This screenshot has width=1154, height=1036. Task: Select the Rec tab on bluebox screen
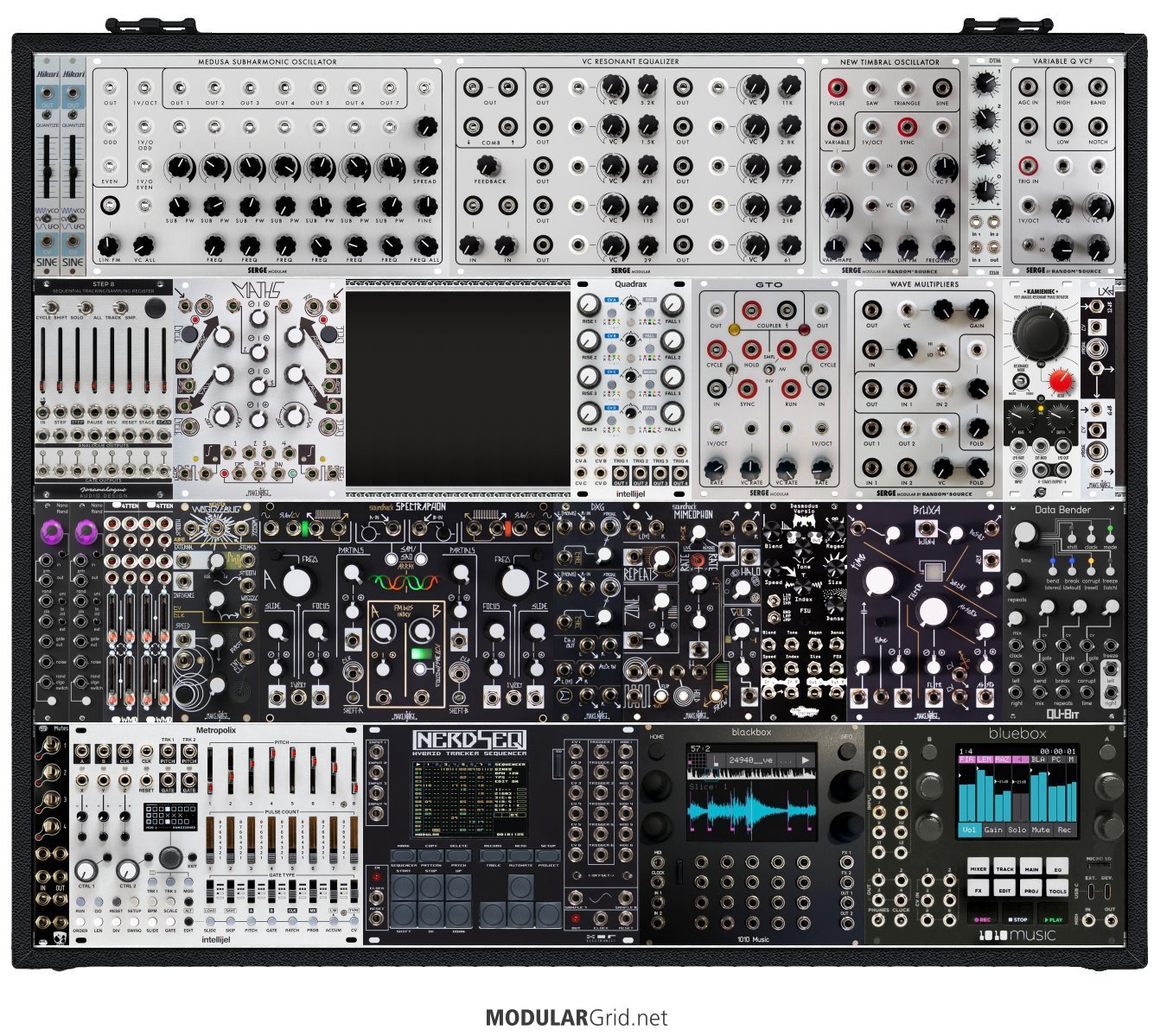tap(1065, 829)
